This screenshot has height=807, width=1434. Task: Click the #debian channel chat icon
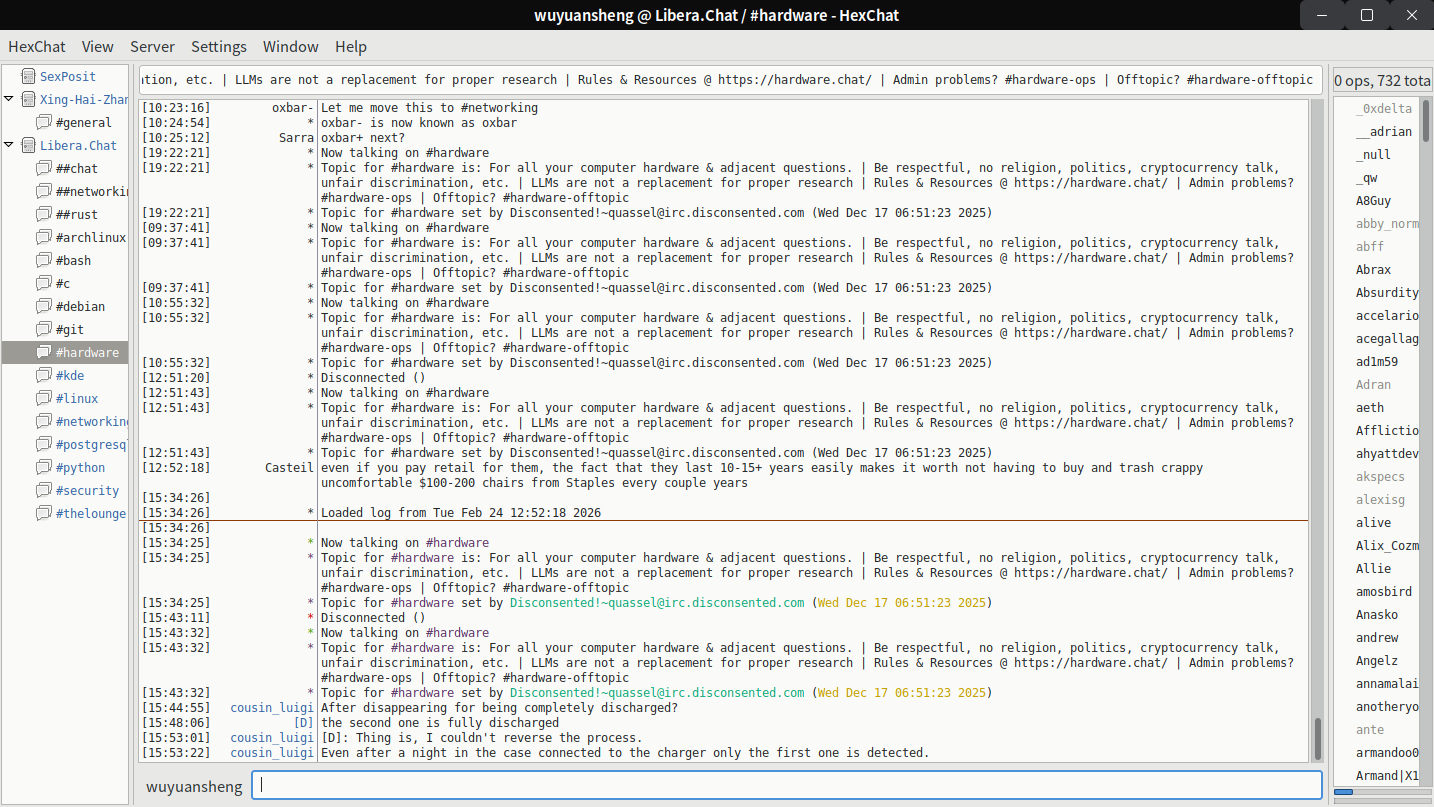pos(44,306)
